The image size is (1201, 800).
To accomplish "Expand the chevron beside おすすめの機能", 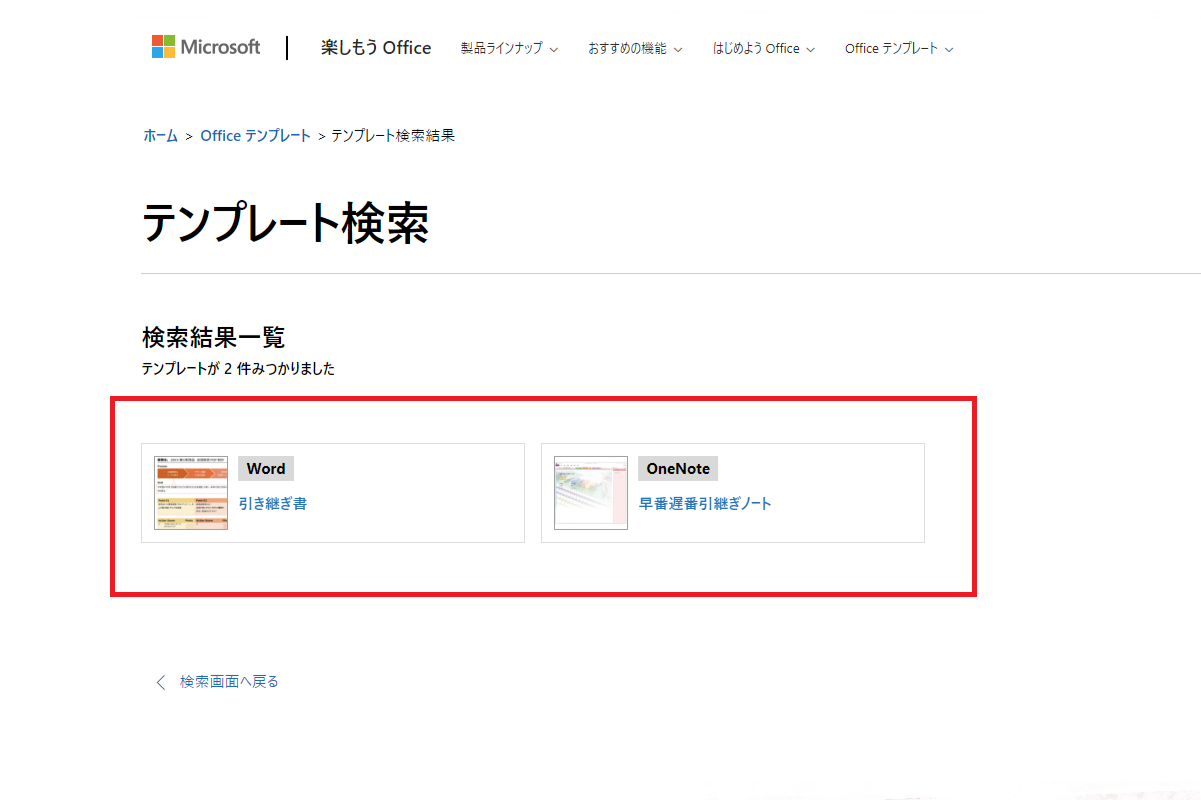I will pyautogui.click(x=678, y=49).
